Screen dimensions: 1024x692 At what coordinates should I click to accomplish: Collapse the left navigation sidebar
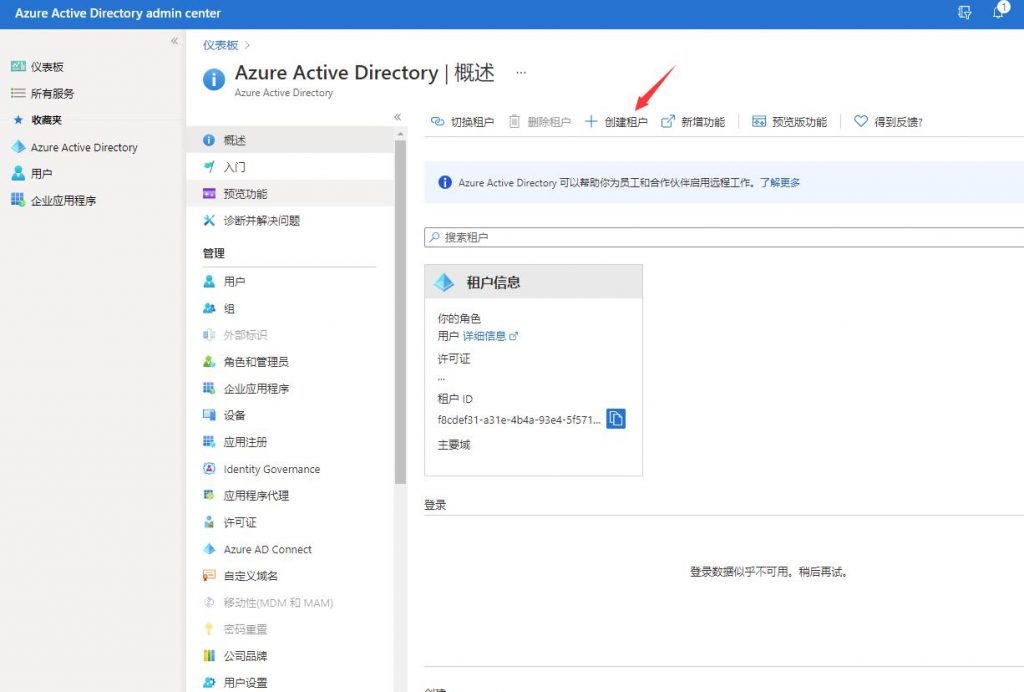[x=174, y=41]
